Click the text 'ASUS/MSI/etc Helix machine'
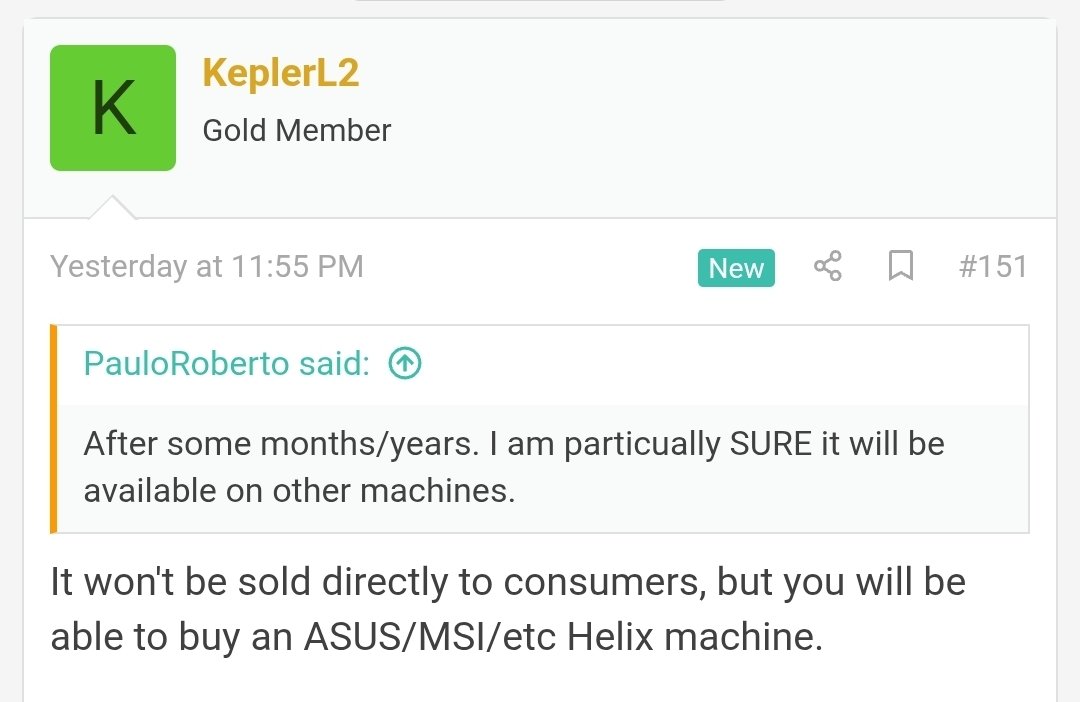 coord(564,636)
